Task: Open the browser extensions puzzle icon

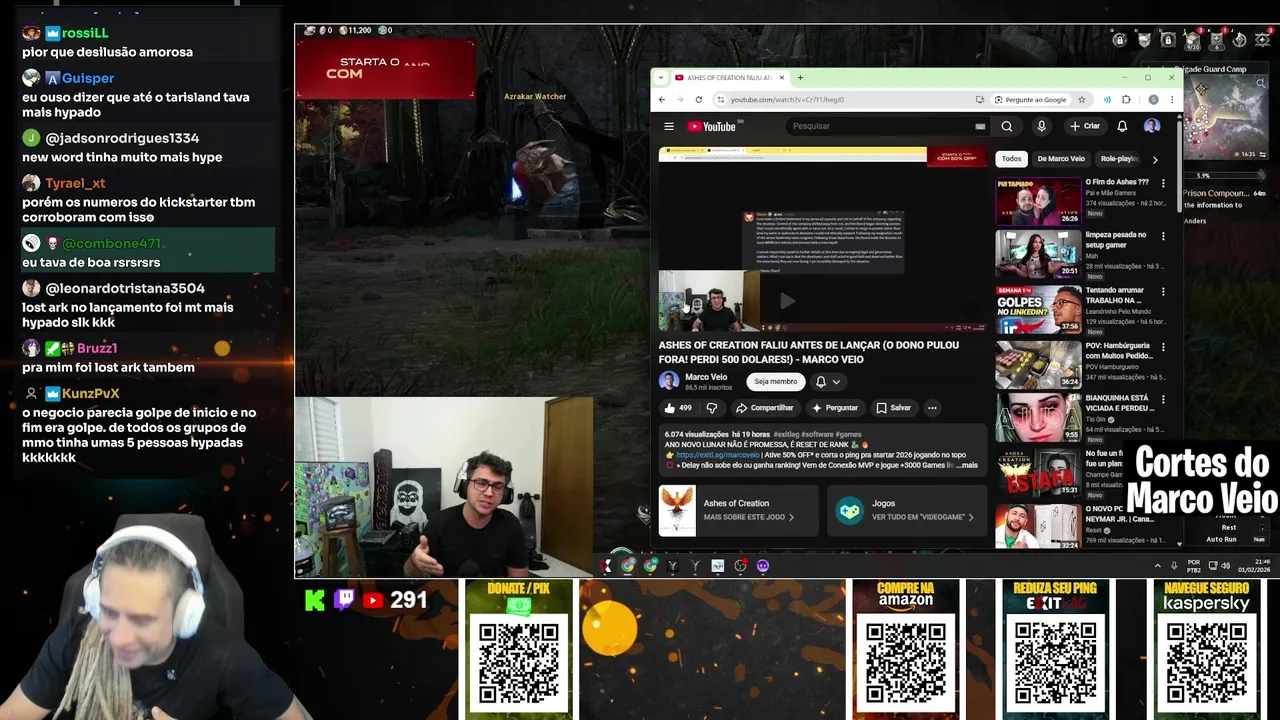Action: pos(1126,100)
